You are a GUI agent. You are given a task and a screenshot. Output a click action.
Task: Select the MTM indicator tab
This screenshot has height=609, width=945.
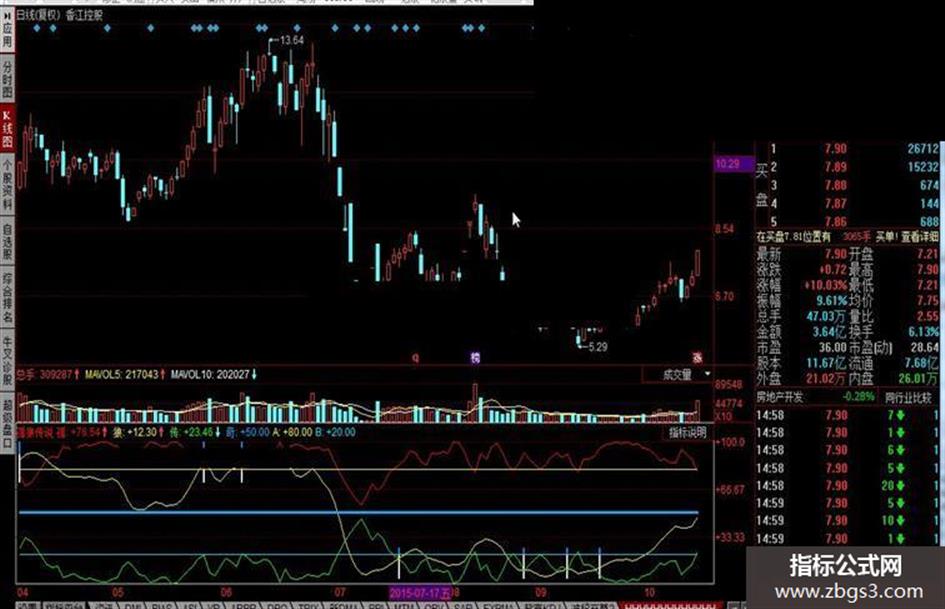pyautogui.click(x=404, y=605)
